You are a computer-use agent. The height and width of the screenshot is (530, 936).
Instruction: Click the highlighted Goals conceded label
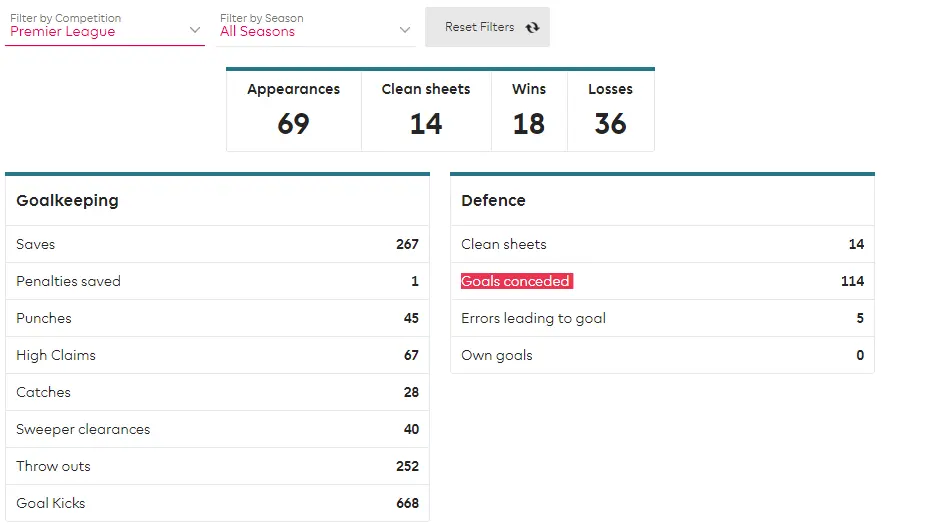tap(516, 281)
